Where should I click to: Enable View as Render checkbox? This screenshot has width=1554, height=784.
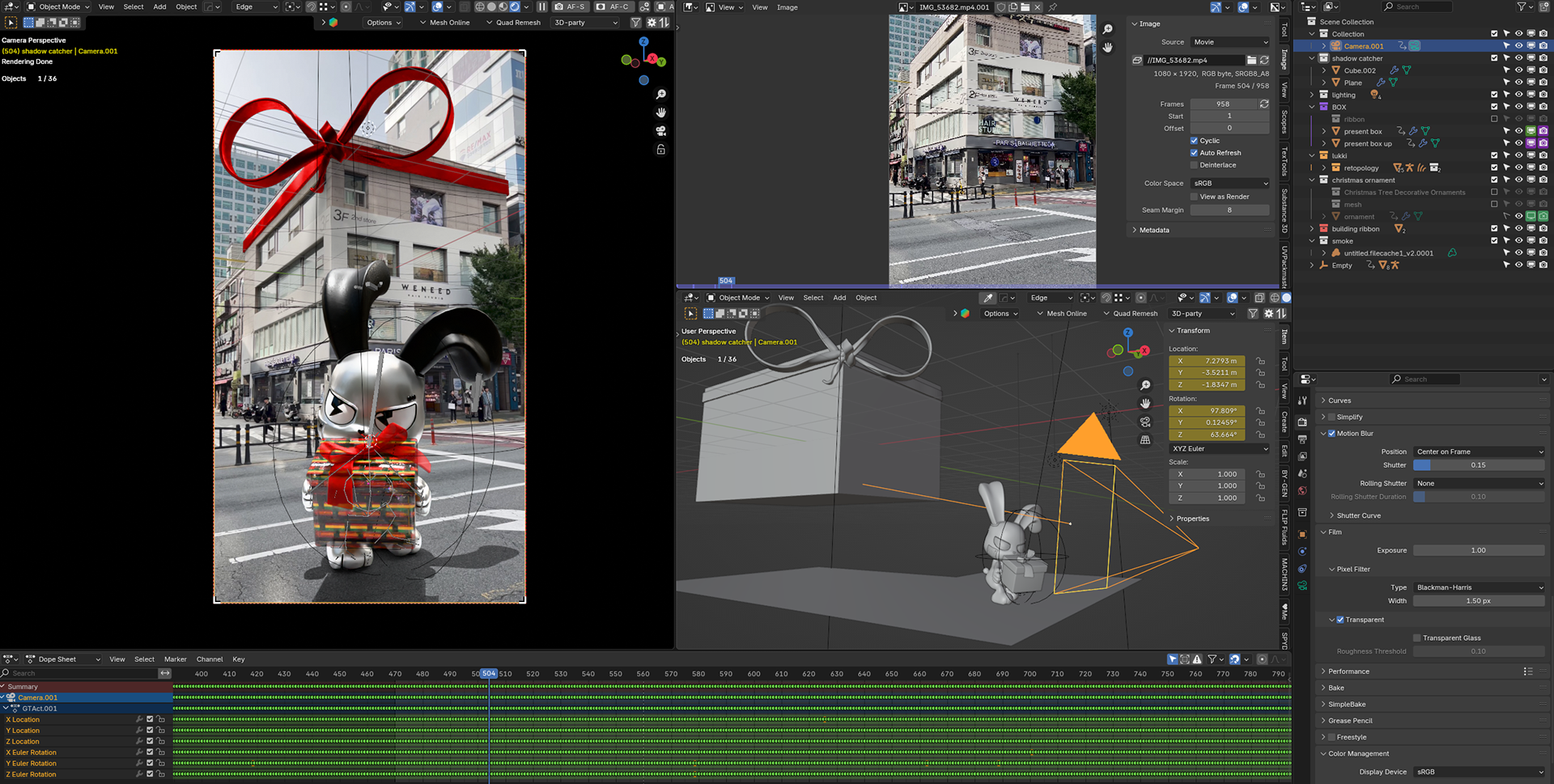coord(1194,197)
